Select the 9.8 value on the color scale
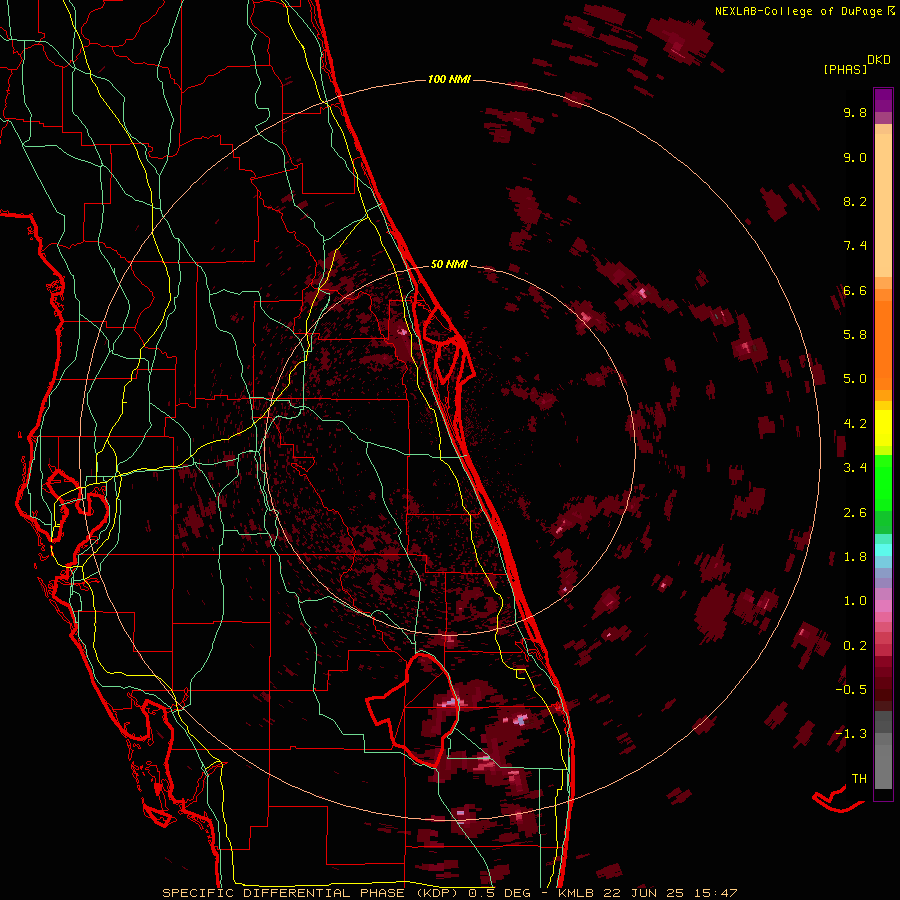The width and height of the screenshot is (900, 900). [x=855, y=112]
